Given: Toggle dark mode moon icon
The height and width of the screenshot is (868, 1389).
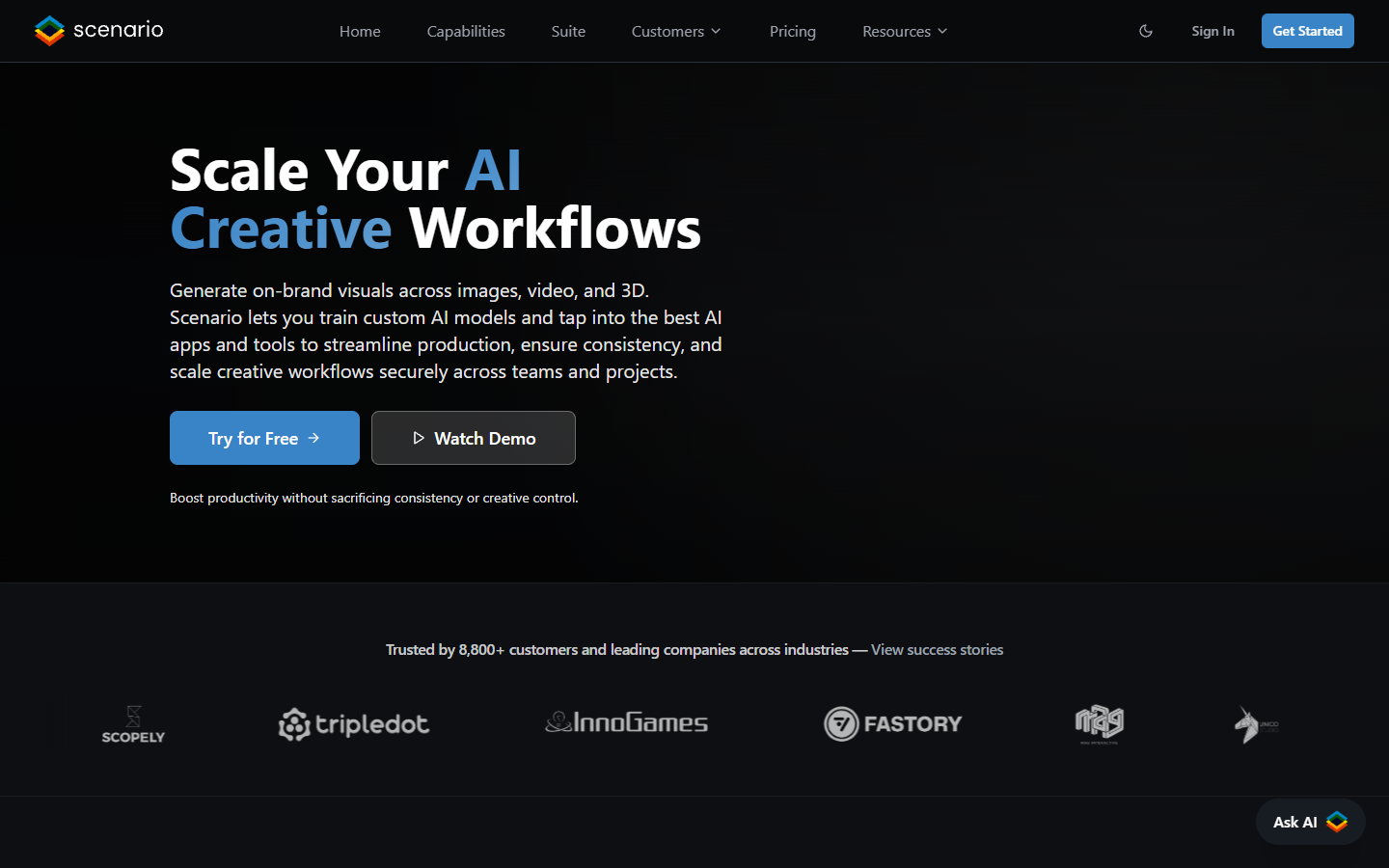Looking at the screenshot, I should [x=1146, y=31].
